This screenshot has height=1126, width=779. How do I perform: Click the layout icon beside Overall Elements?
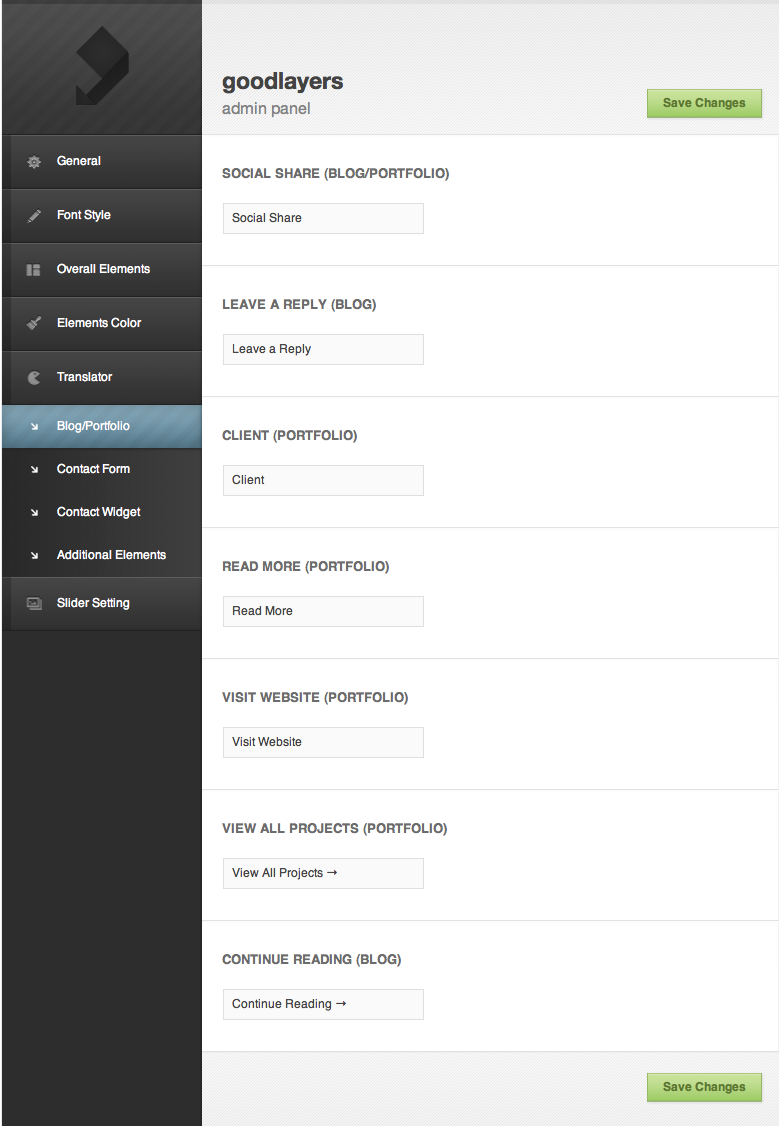(x=34, y=270)
